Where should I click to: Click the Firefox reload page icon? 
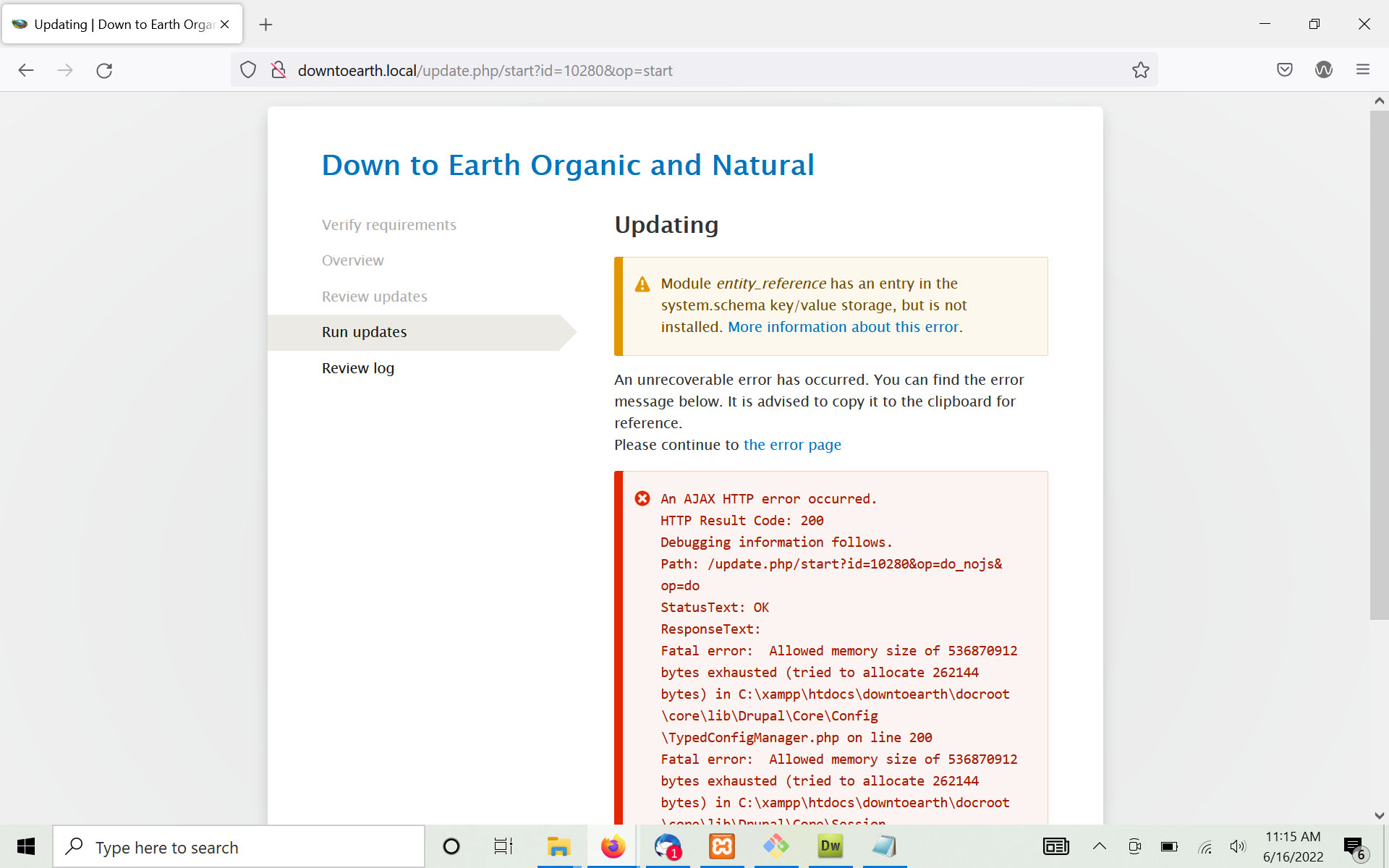tap(104, 70)
